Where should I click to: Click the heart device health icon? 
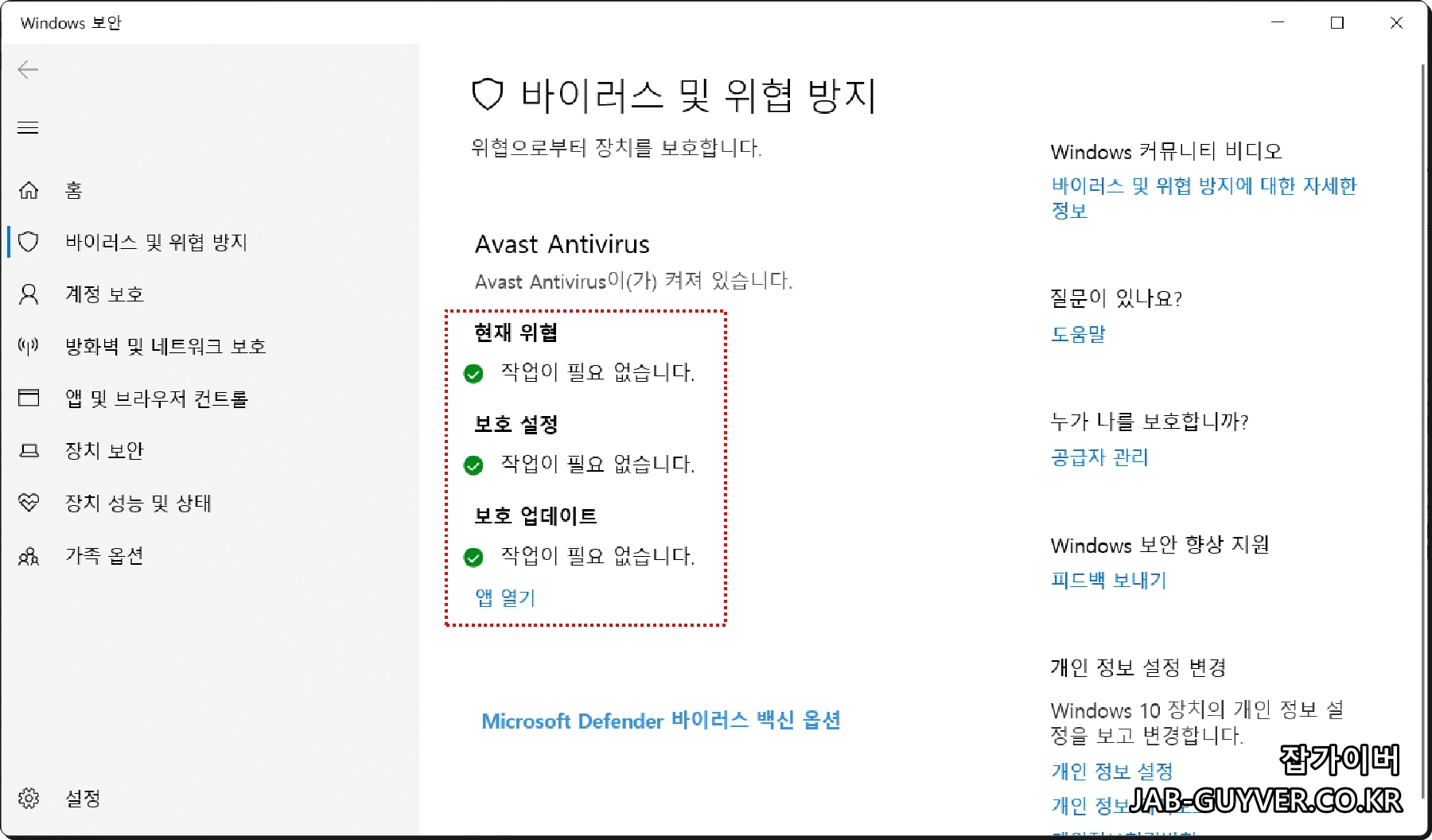tap(29, 503)
